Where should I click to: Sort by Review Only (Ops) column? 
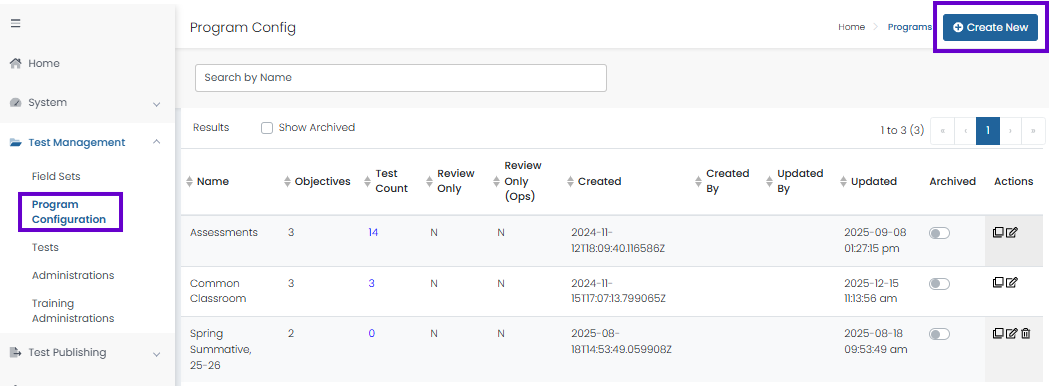(496, 181)
